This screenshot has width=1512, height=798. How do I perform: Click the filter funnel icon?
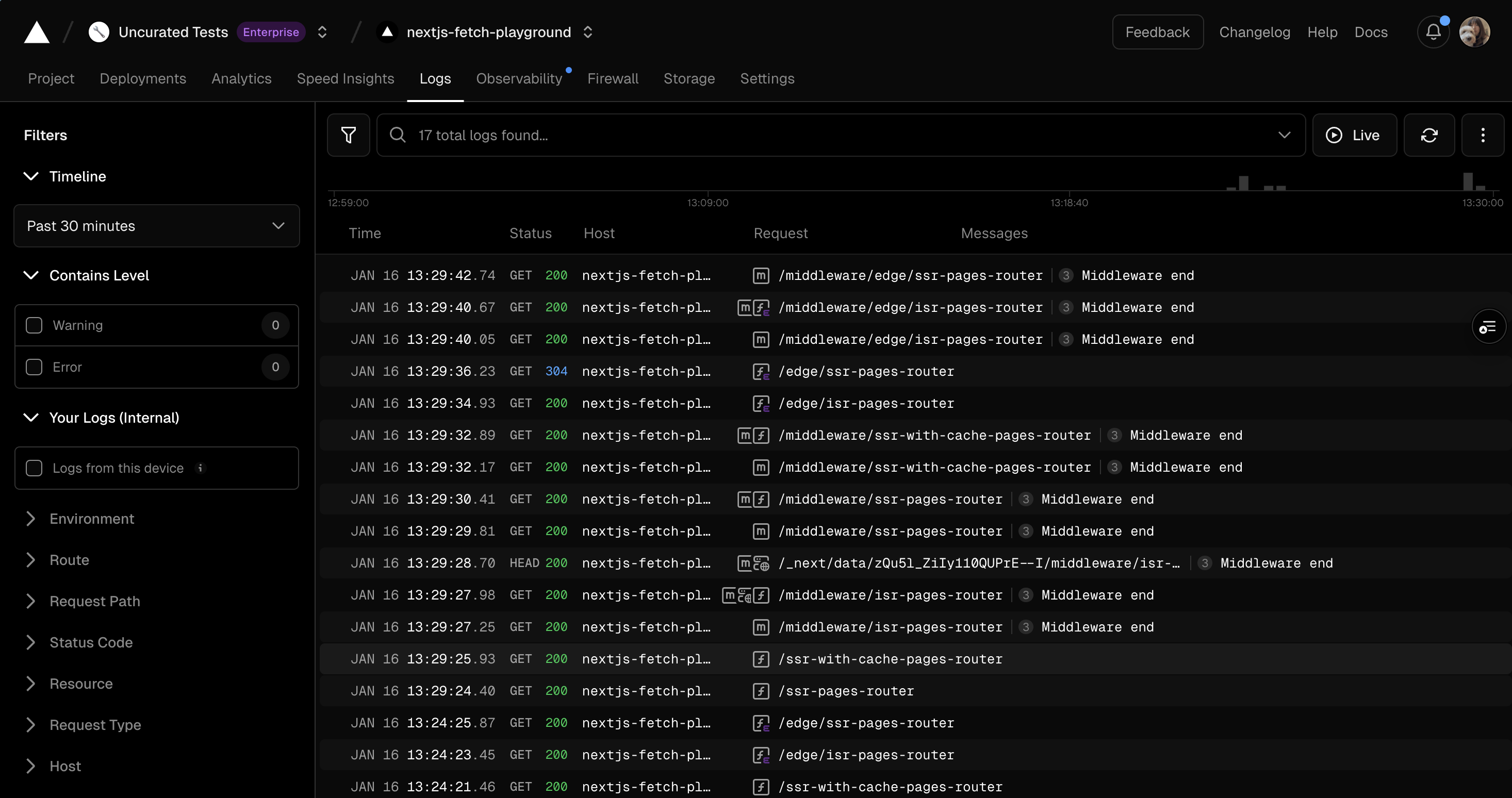[349, 135]
